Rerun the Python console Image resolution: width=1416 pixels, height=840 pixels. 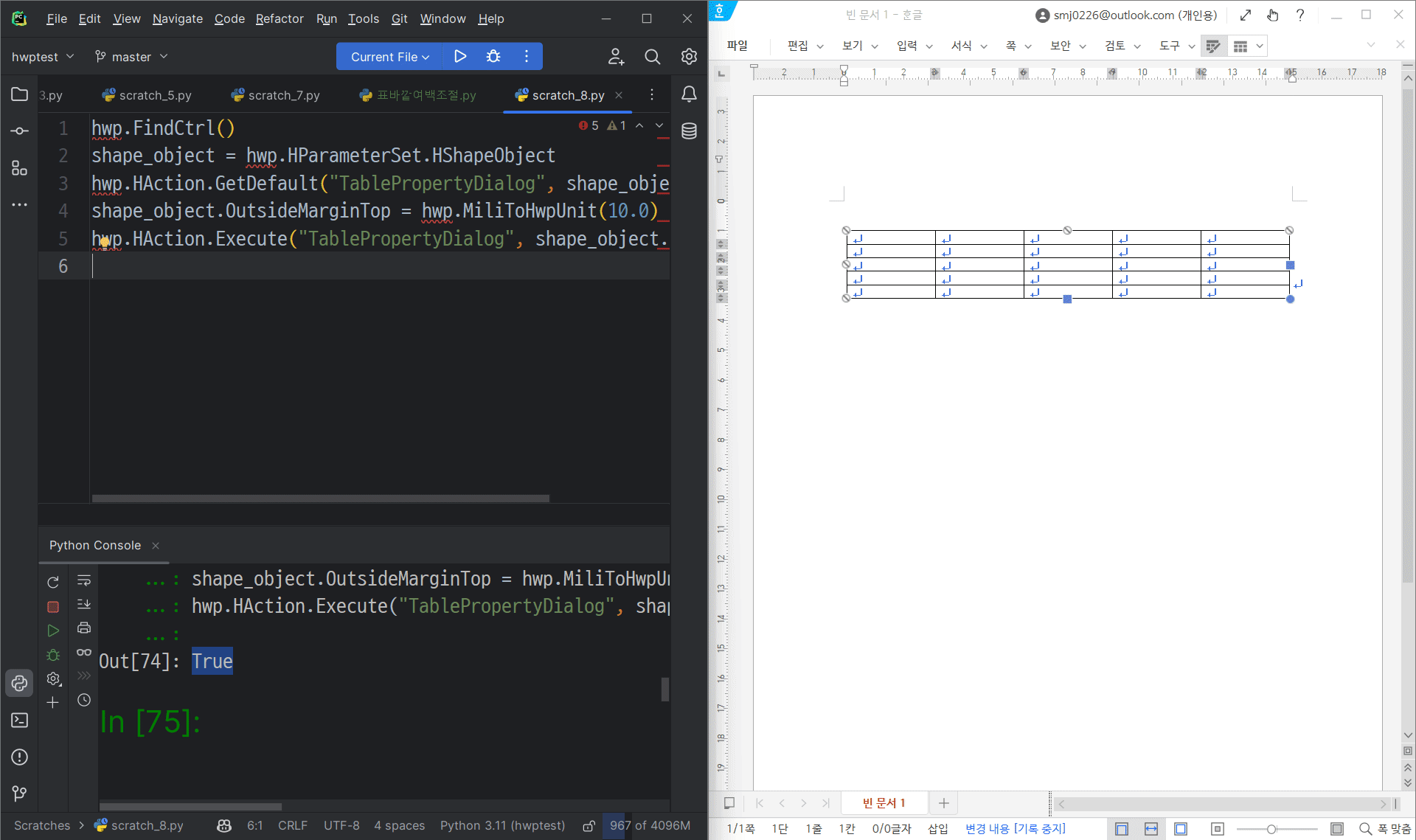point(53,583)
